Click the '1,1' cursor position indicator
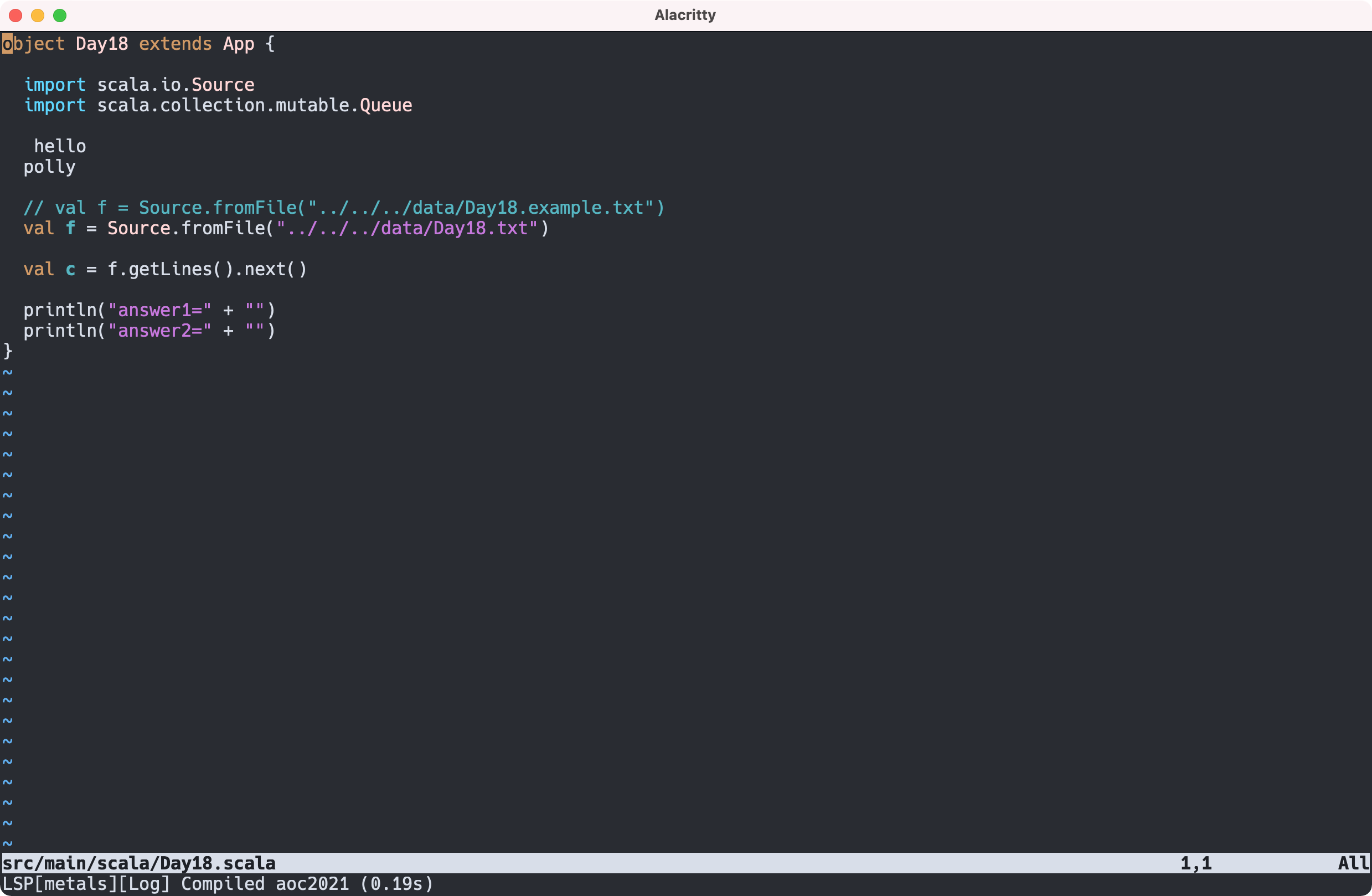The height and width of the screenshot is (896, 1372). pos(1195,863)
